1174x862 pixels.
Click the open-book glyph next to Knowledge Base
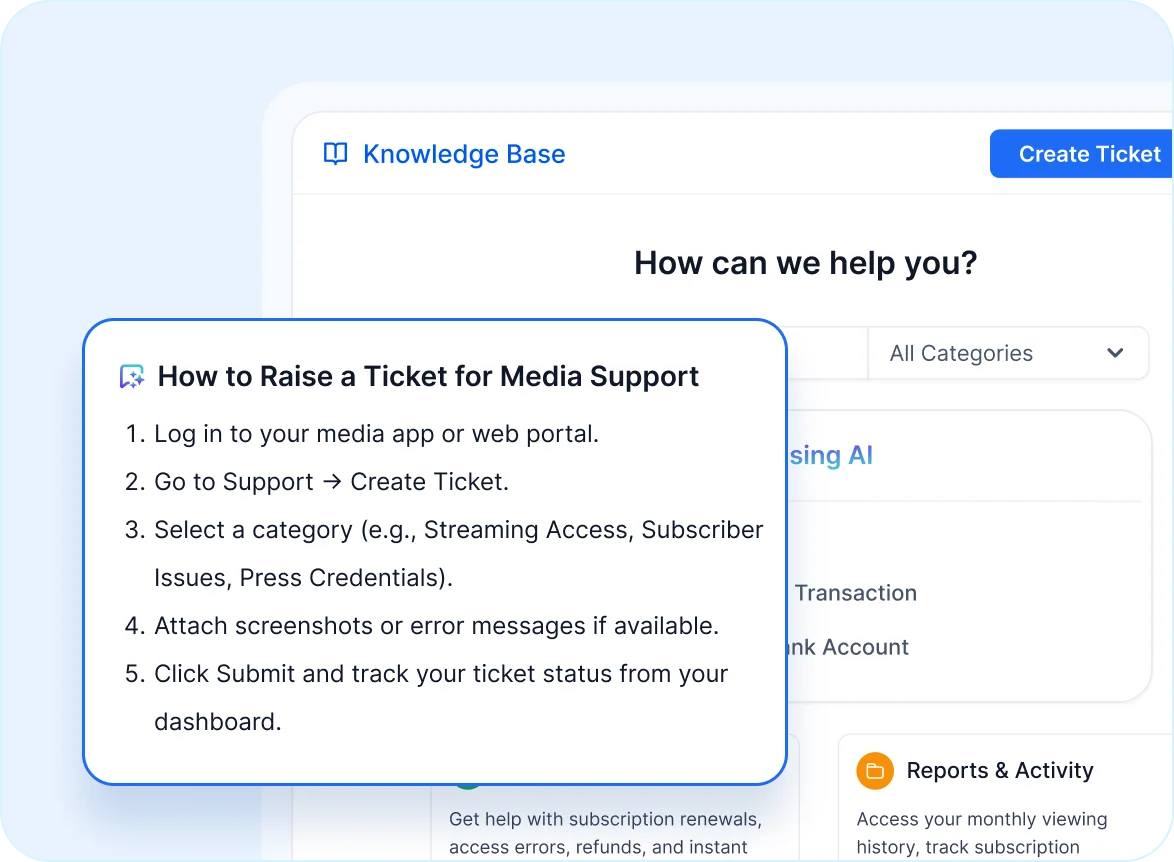tap(335, 153)
